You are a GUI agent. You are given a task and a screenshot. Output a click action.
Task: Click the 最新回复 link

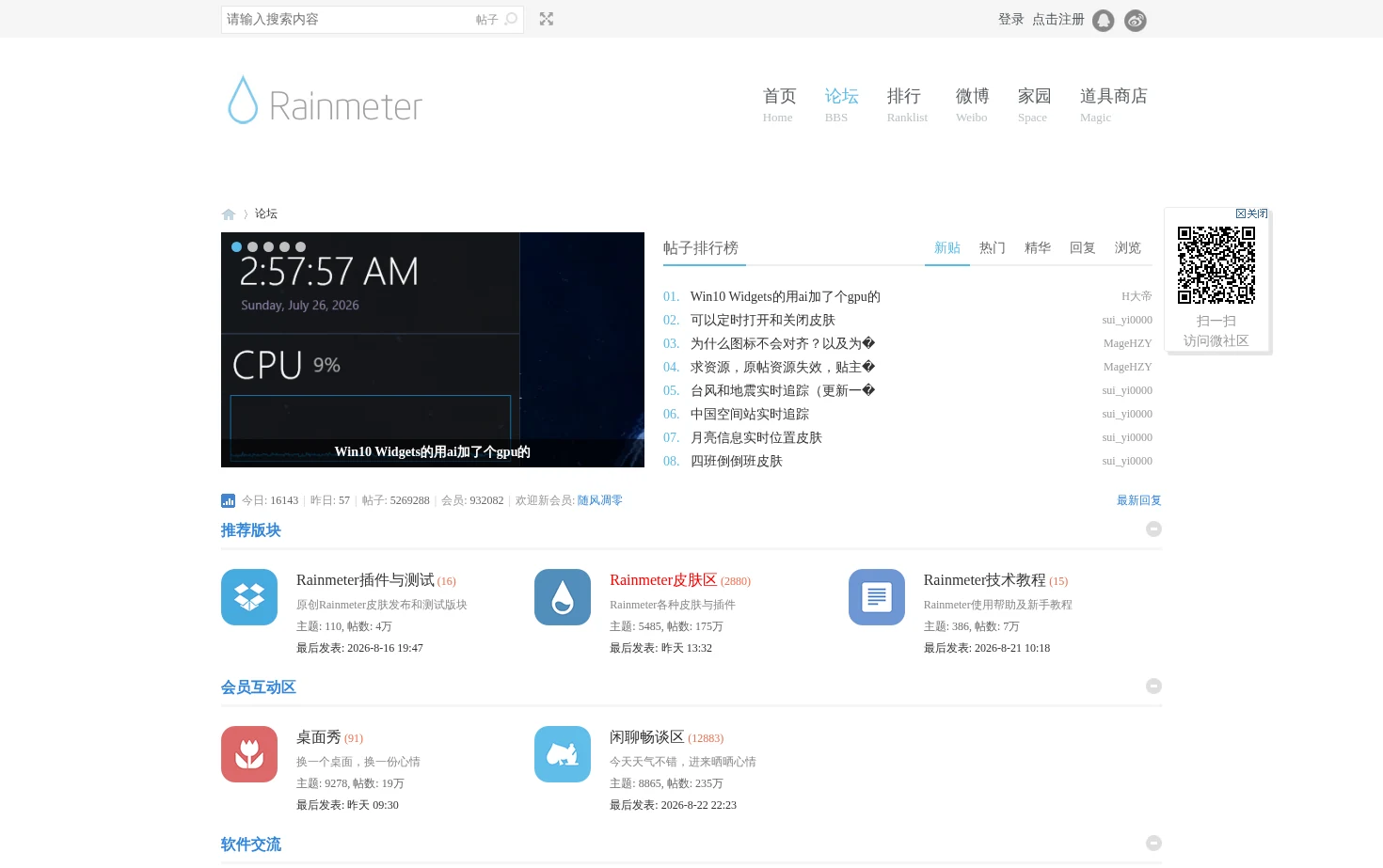[1139, 500]
